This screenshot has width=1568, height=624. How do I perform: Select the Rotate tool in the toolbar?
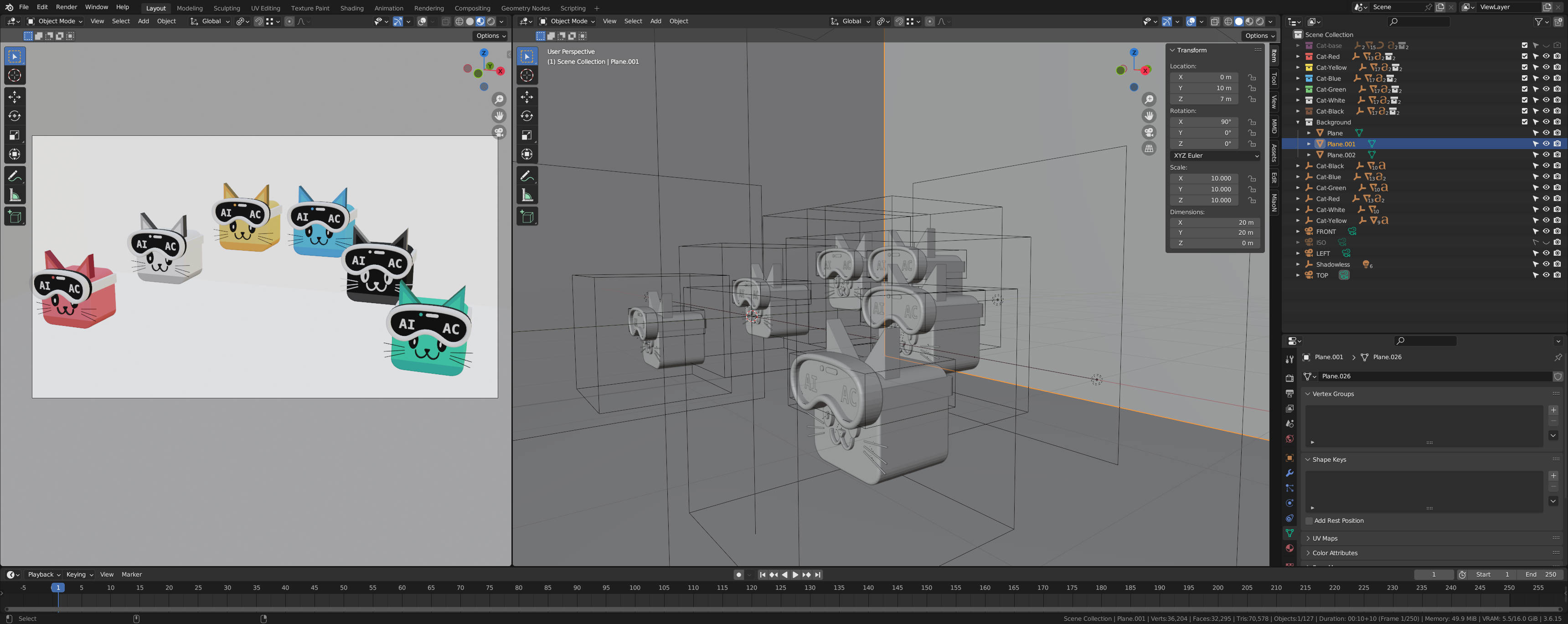click(14, 116)
